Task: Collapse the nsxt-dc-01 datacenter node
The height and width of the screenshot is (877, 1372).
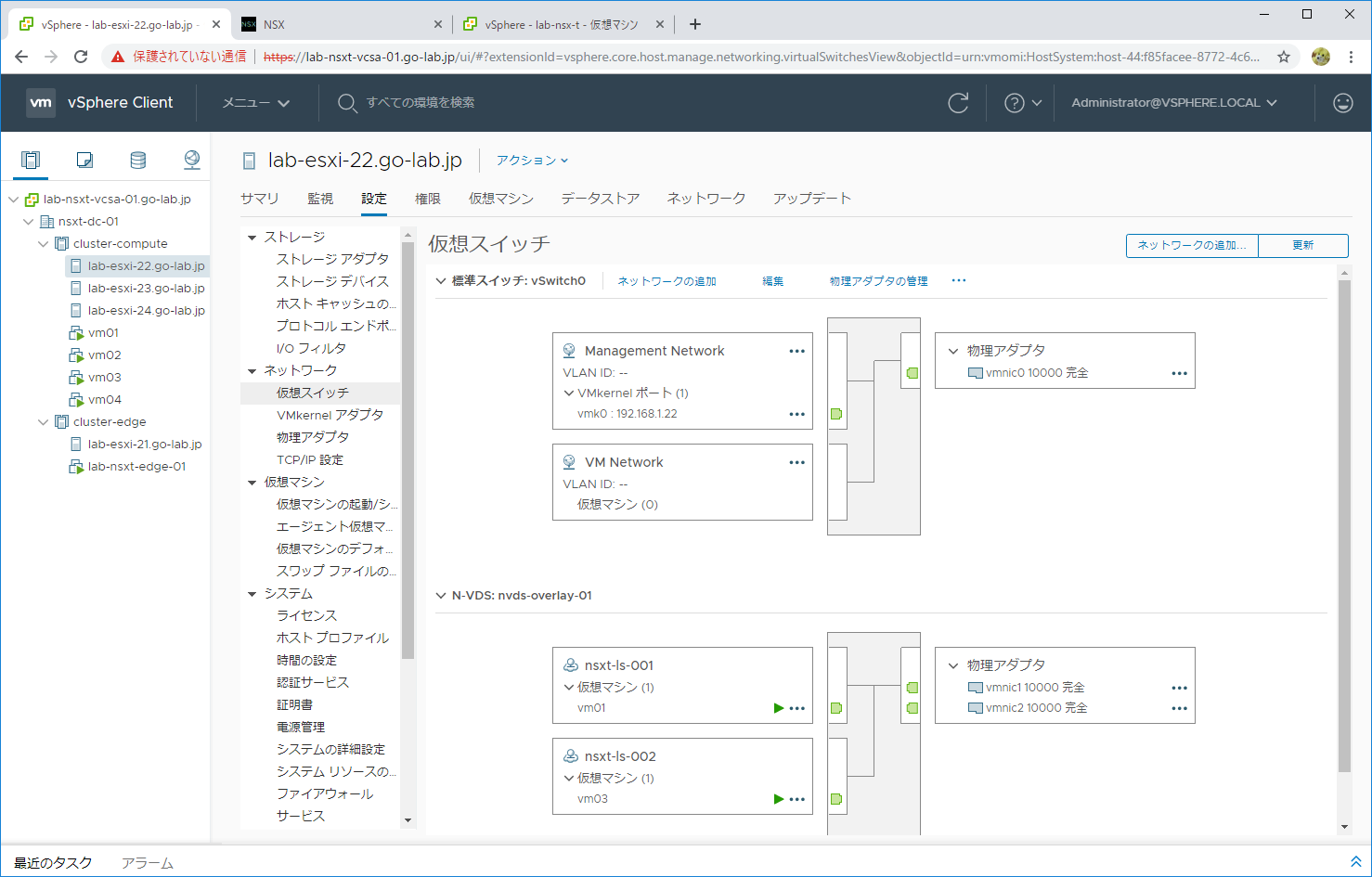Action: pos(28,222)
